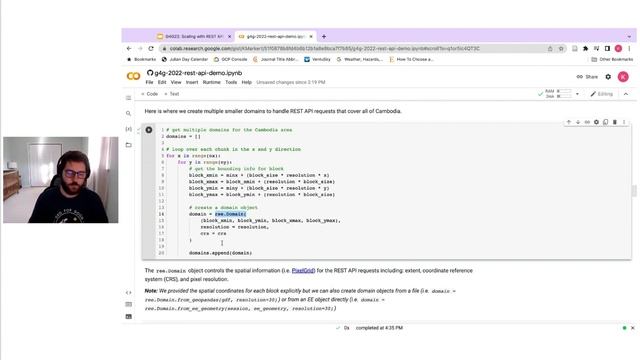Open table of contents sidebar icon

129,98
